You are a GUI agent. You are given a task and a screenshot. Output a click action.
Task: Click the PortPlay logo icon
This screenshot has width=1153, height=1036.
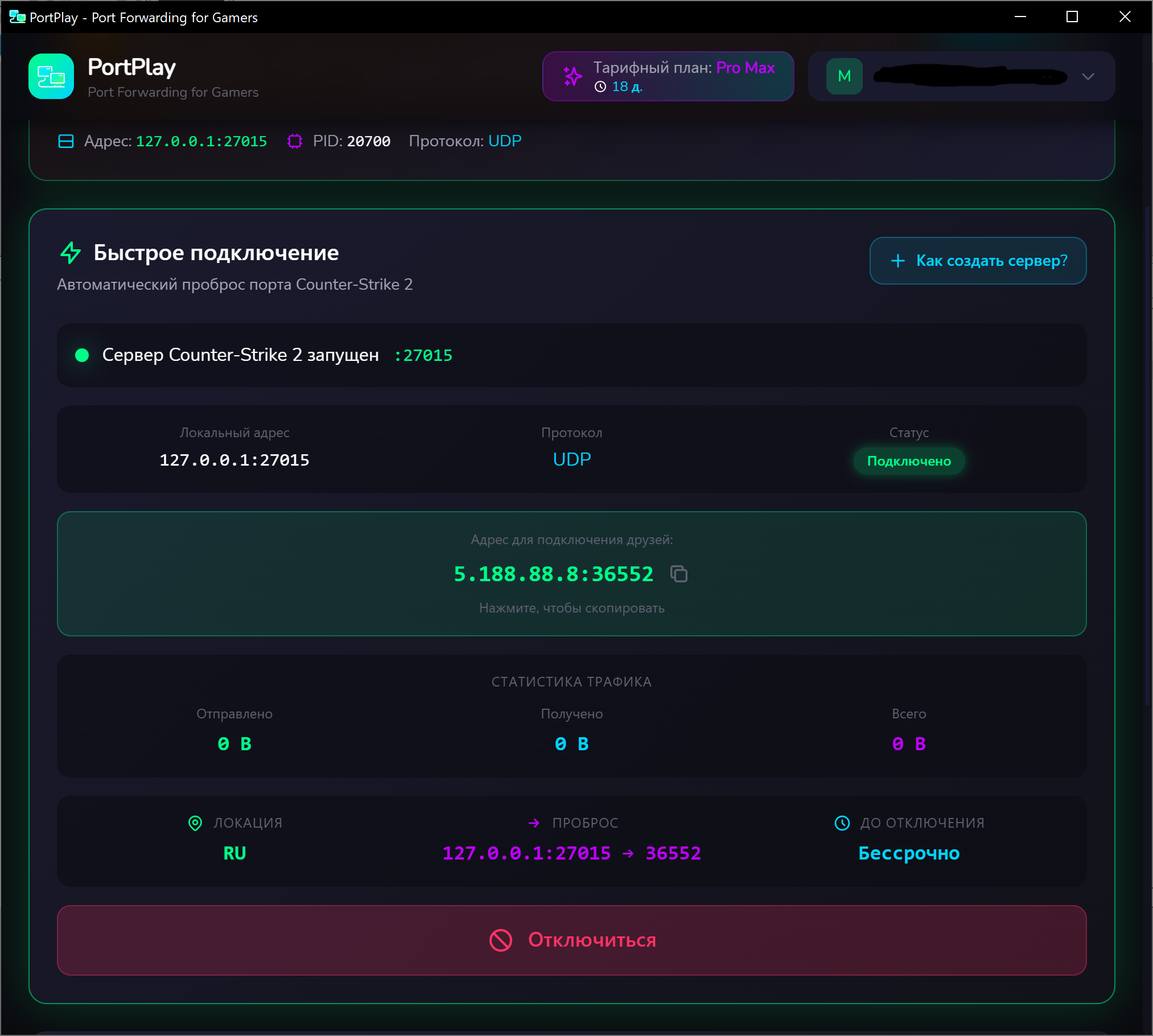[51, 76]
